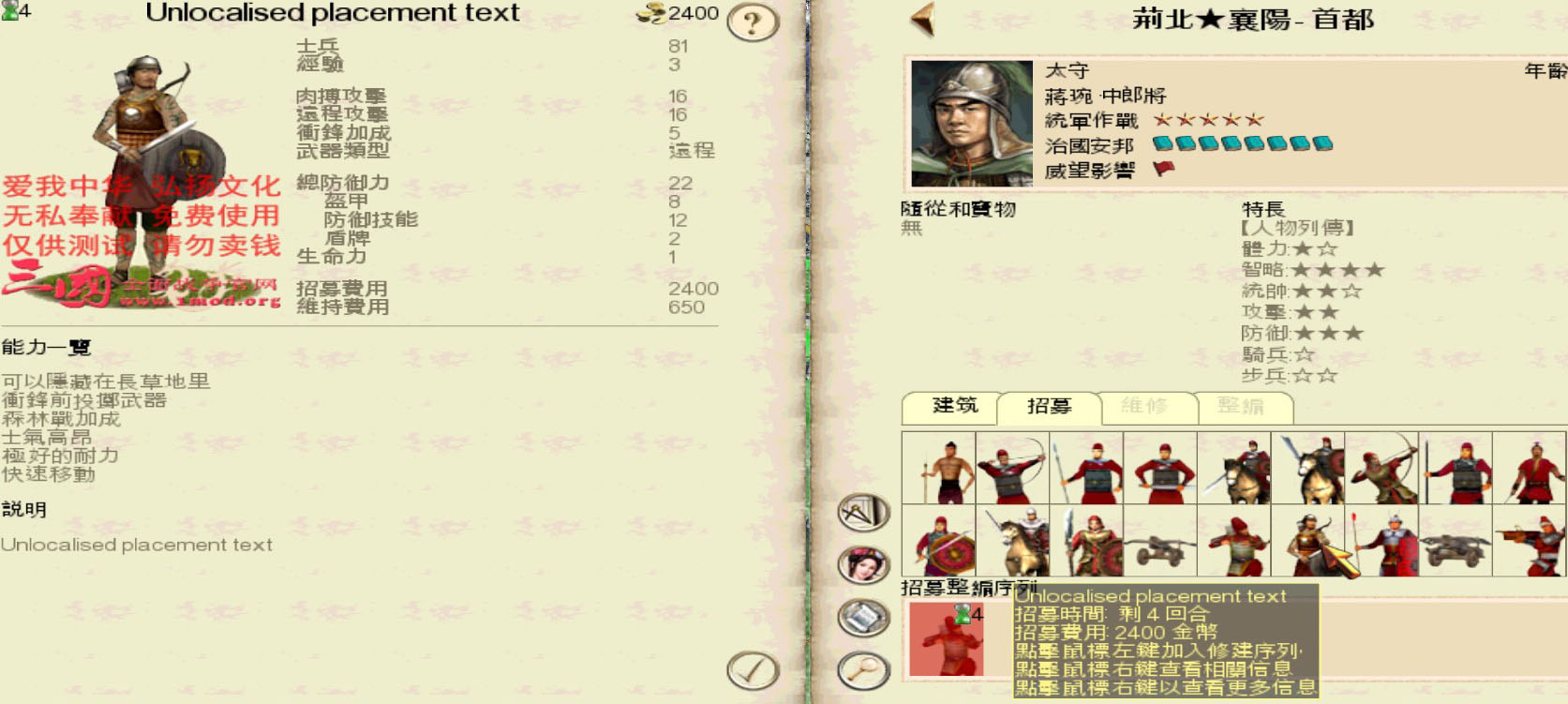Remove the queued red unit from recruitment queue
This screenshot has height=704, width=1568.
tap(947, 639)
